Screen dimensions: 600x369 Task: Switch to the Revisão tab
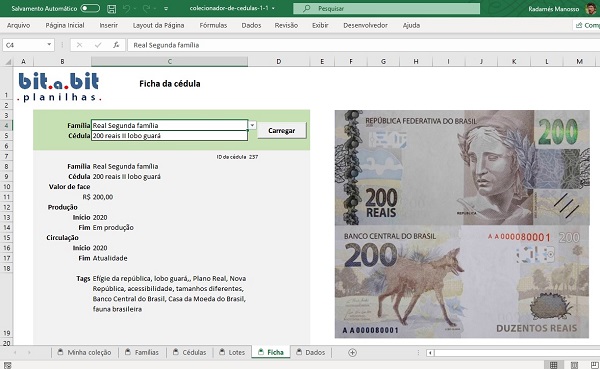tap(286, 25)
